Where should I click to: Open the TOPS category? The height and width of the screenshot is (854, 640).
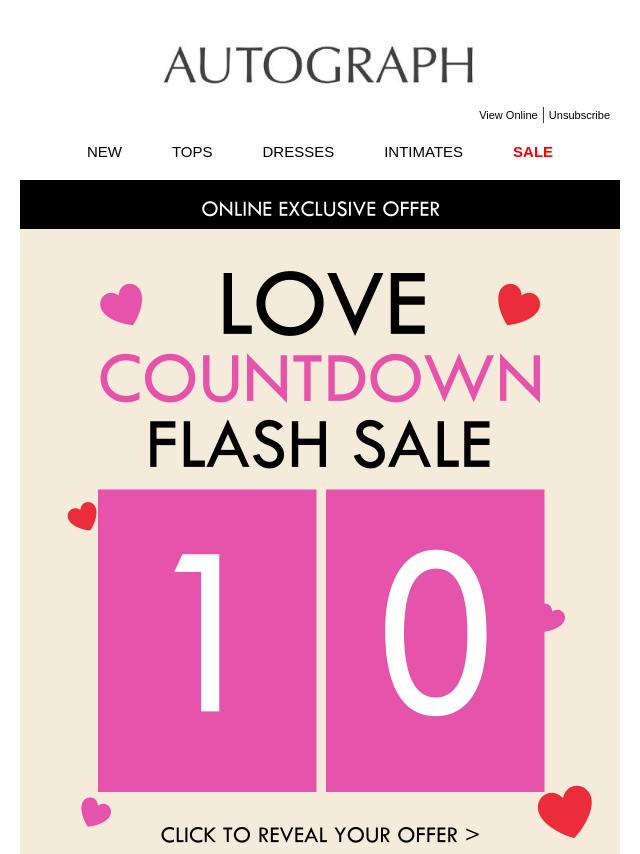click(192, 152)
